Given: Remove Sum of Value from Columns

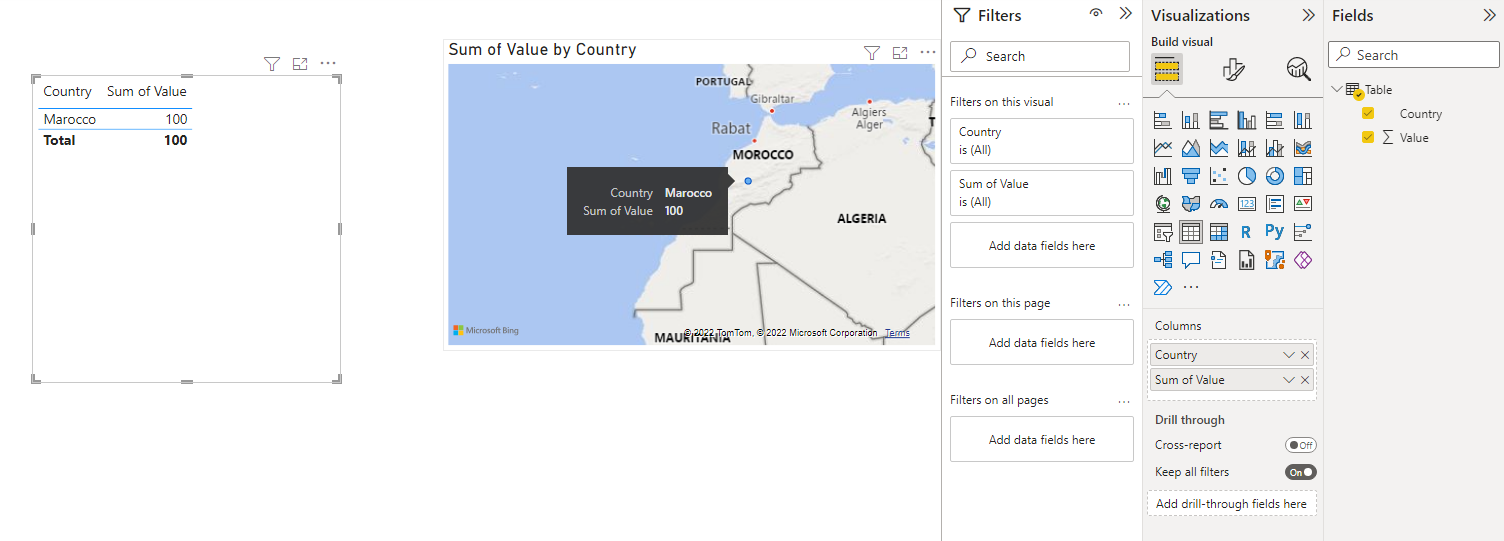Looking at the screenshot, I should (x=1305, y=380).
